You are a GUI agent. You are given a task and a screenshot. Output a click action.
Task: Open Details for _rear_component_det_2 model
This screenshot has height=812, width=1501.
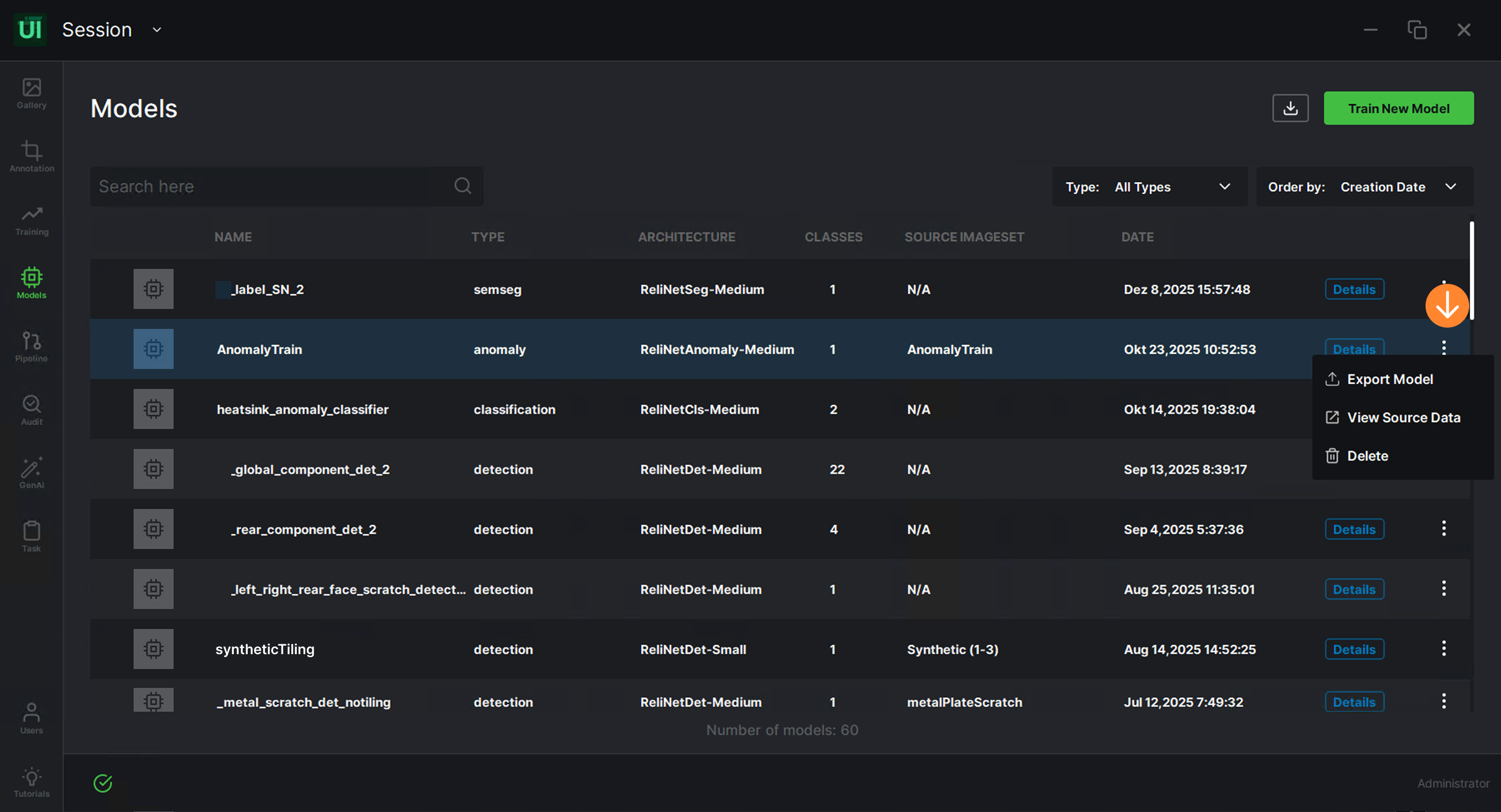[x=1354, y=530]
